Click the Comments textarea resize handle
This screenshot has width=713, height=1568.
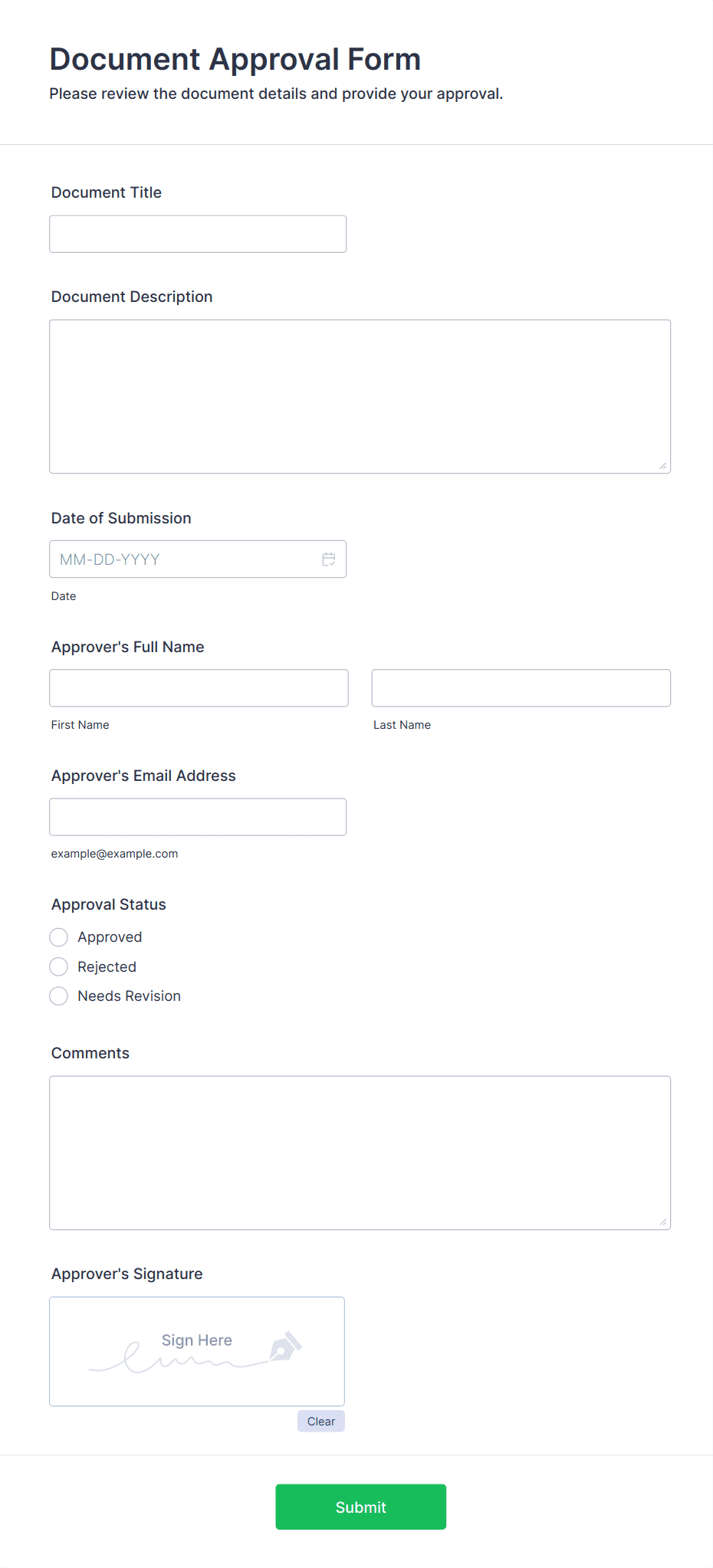point(663,1222)
